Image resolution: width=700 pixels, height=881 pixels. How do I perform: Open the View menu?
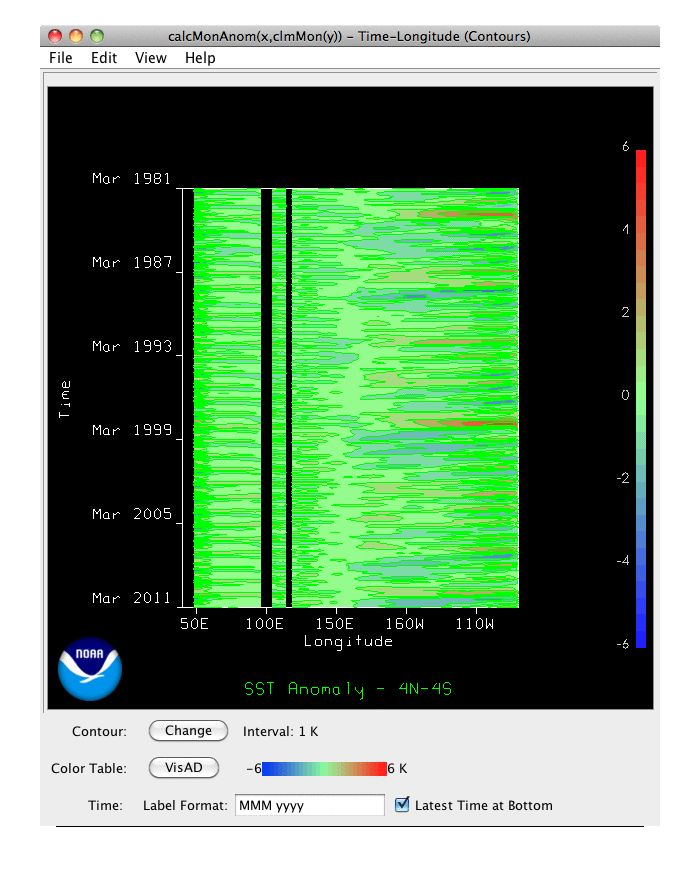click(151, 58)
